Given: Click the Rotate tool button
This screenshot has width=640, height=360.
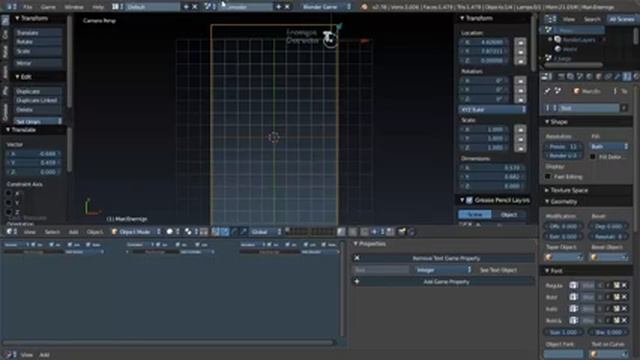Looking at the screenshot, I should coord(38,42).
